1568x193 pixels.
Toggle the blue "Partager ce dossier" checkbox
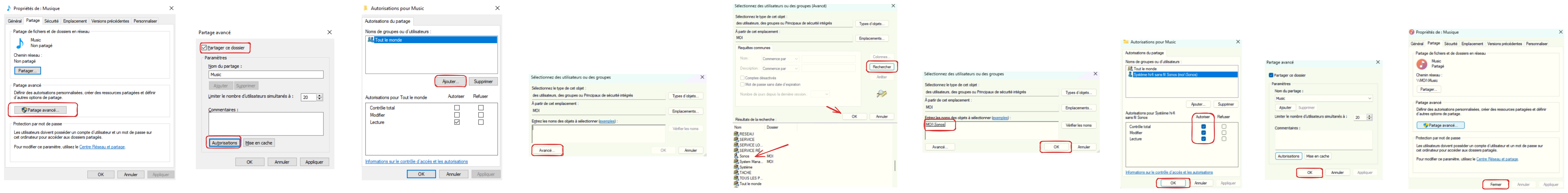(x=1271, y=76)
